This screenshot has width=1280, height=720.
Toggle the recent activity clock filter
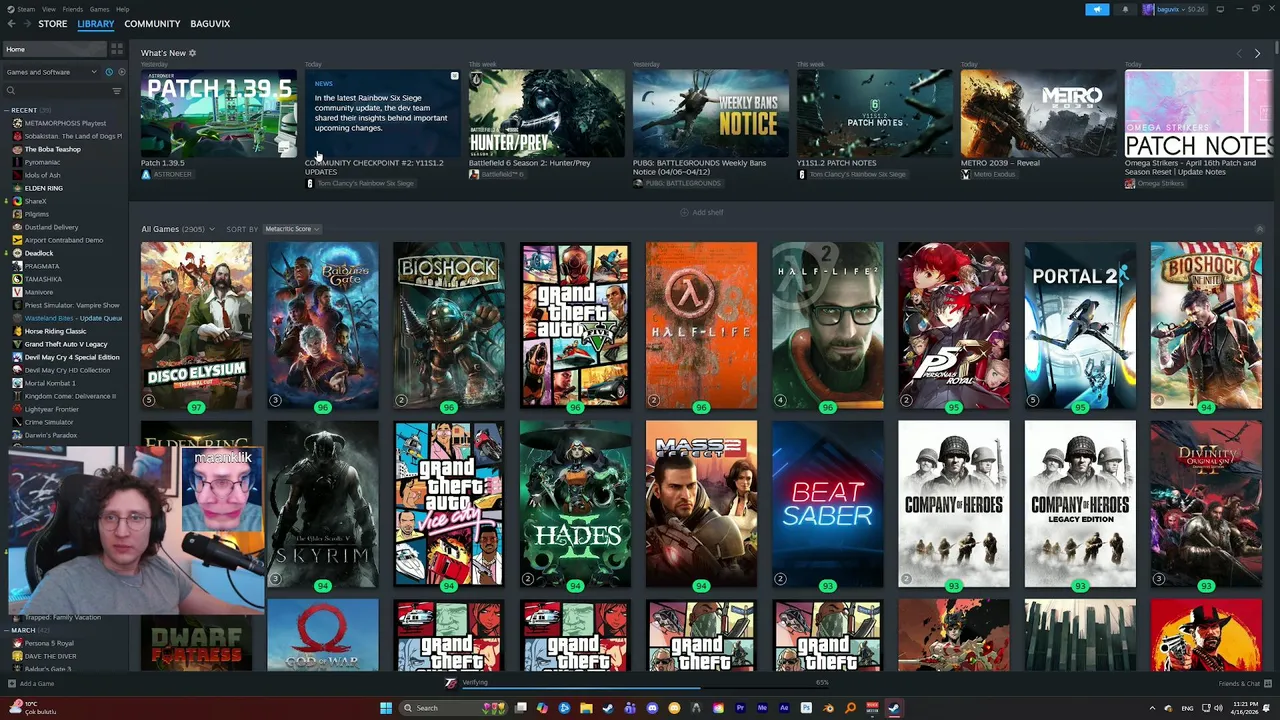(108, 72)
